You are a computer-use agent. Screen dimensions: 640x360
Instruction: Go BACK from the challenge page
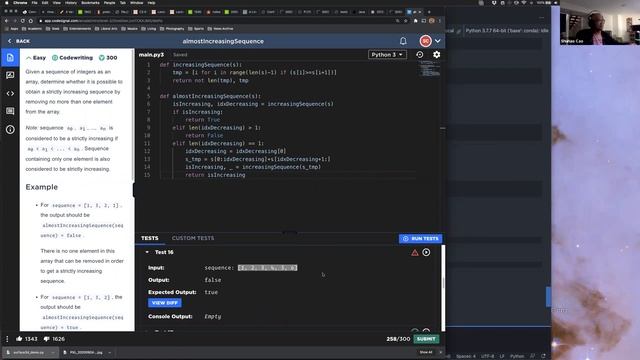pyautogui.click(x=19, y=41)
